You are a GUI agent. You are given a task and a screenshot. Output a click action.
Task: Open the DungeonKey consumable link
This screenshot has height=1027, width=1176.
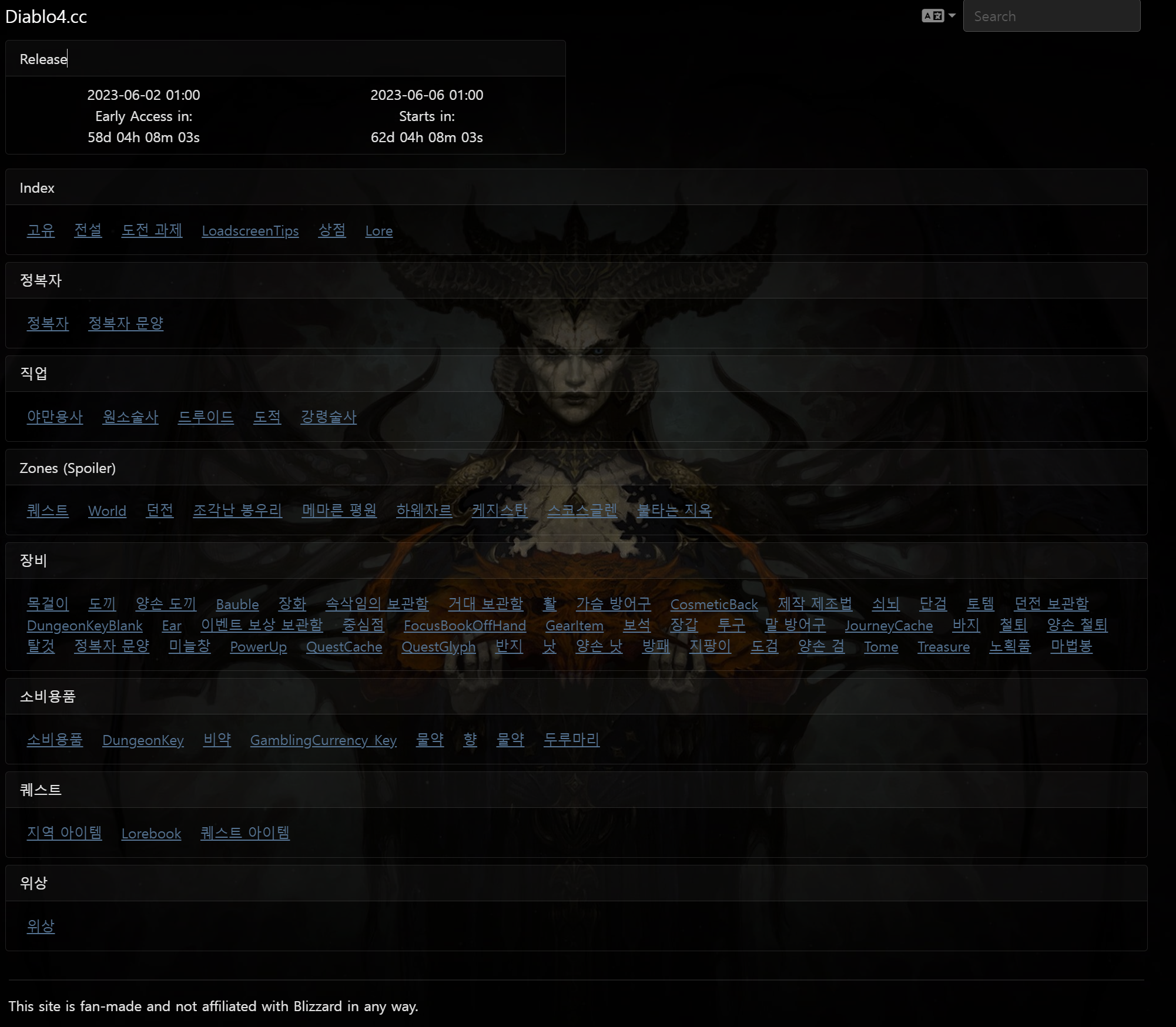(x=143, y=740)
